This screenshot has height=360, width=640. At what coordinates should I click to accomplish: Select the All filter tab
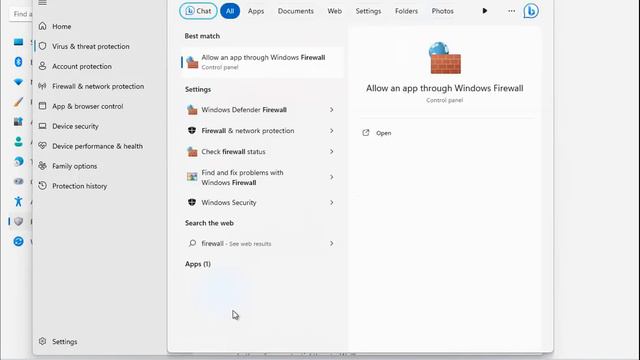pyautogui.click(x=230, y=11)
